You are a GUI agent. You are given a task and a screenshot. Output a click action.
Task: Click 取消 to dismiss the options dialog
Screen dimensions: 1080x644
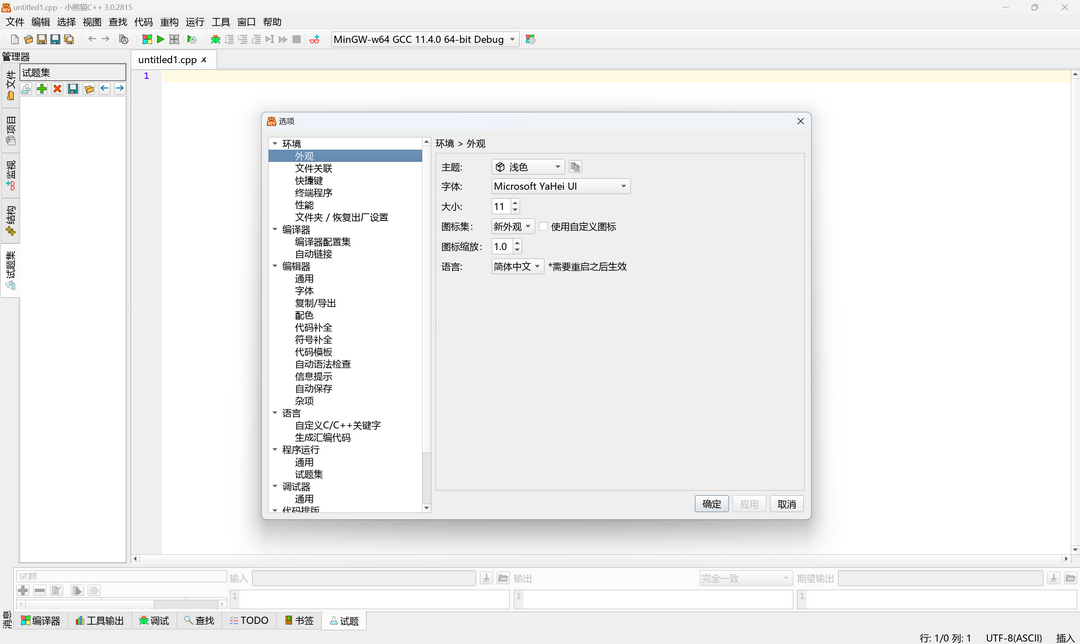[786, 503]
